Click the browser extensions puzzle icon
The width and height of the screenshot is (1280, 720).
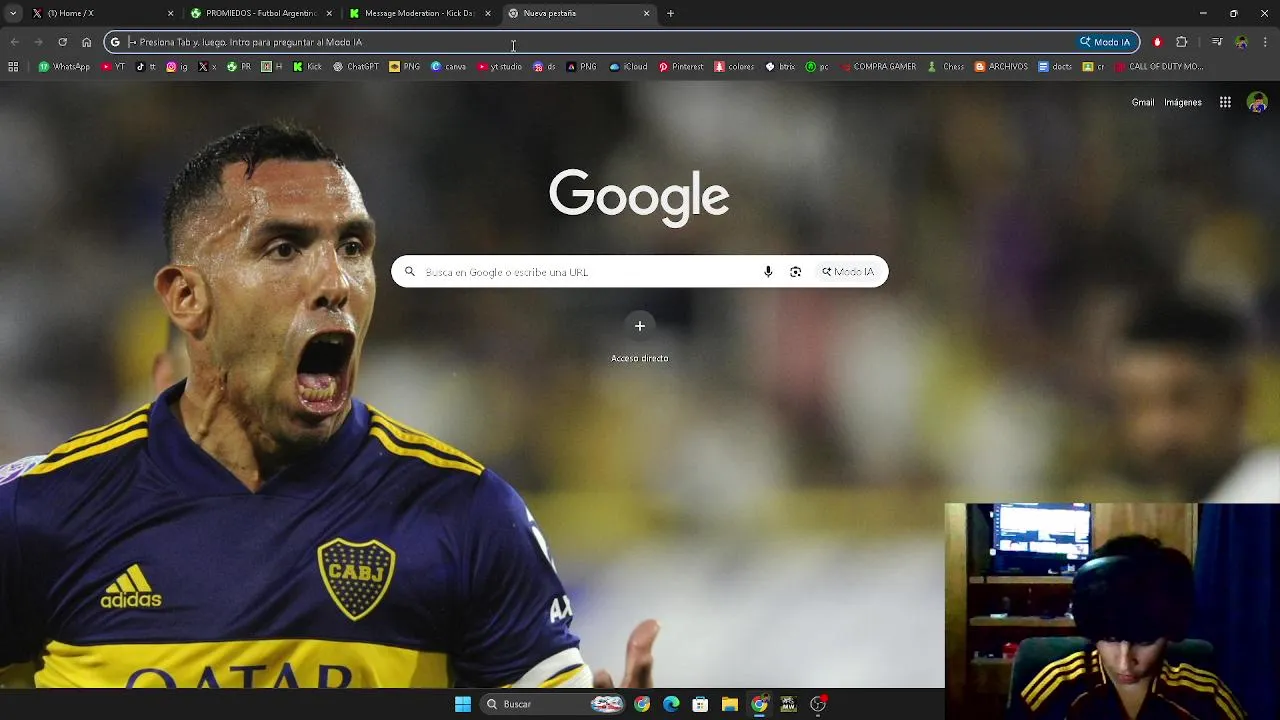pyautogui.click(x=1182, y=42)
